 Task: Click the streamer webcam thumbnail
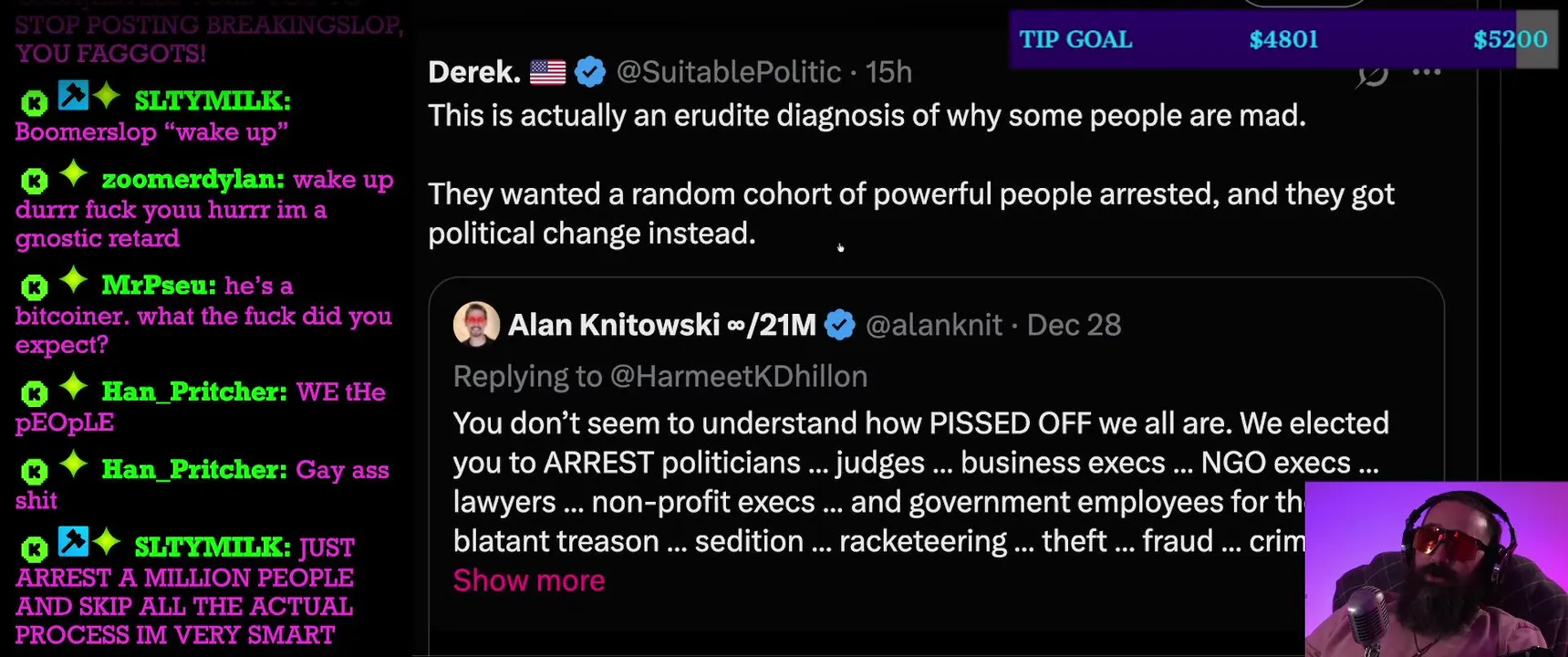pos(1436,569)
